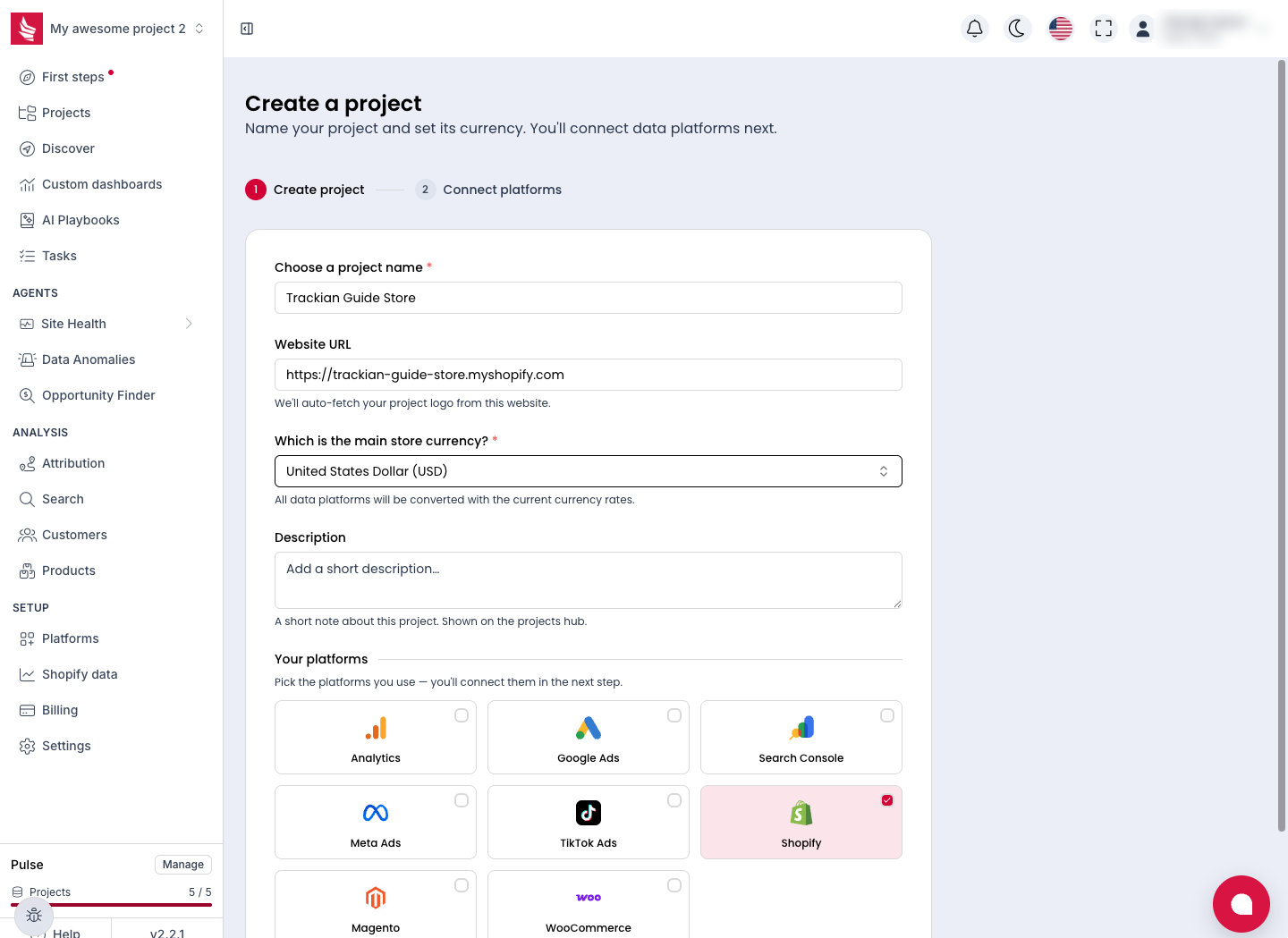
Task: Click the AI Playbooks sidebar icon
Action: (27, 220)
